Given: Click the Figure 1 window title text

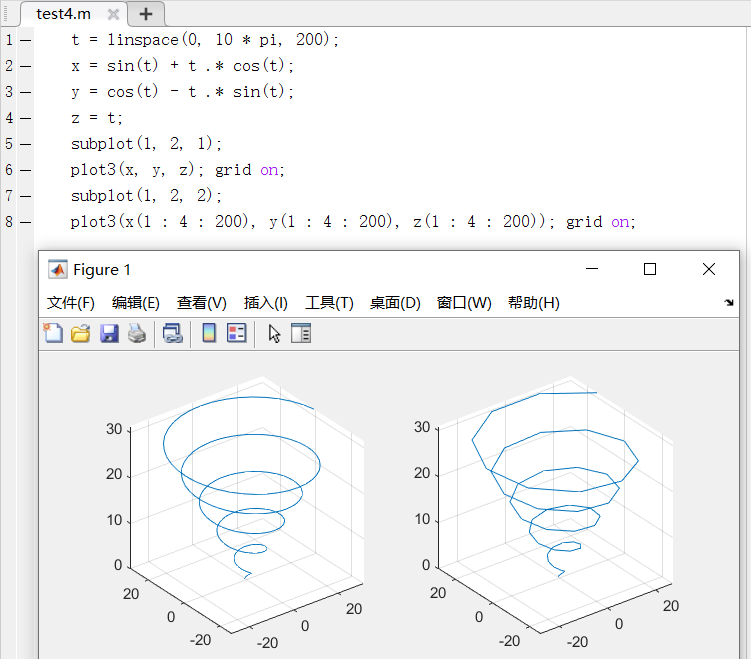Looking at the screenshot, I should point(102,270).
